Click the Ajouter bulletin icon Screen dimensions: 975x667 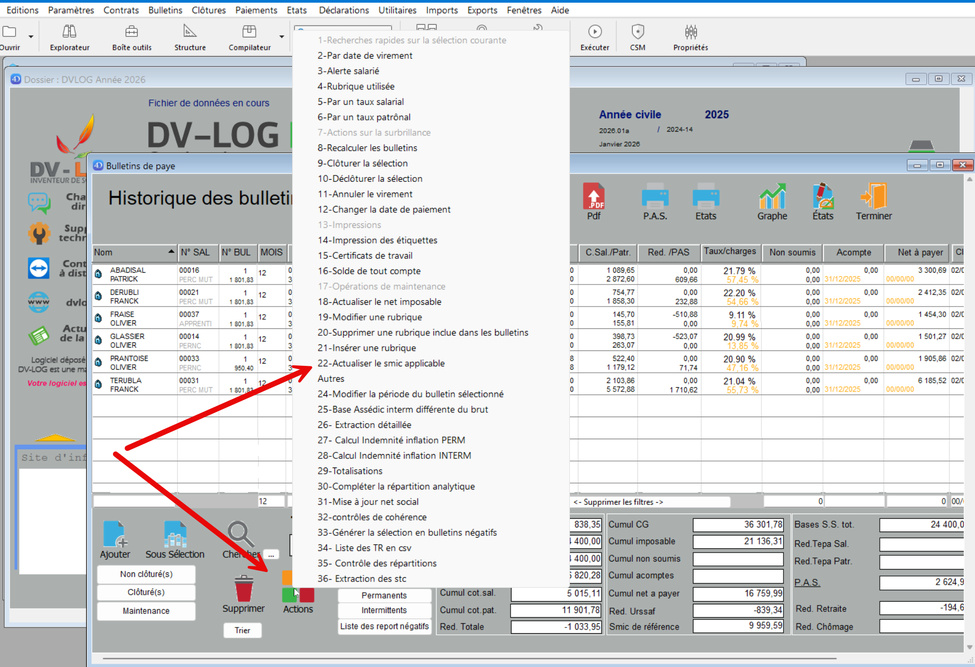tap(115, 535)
